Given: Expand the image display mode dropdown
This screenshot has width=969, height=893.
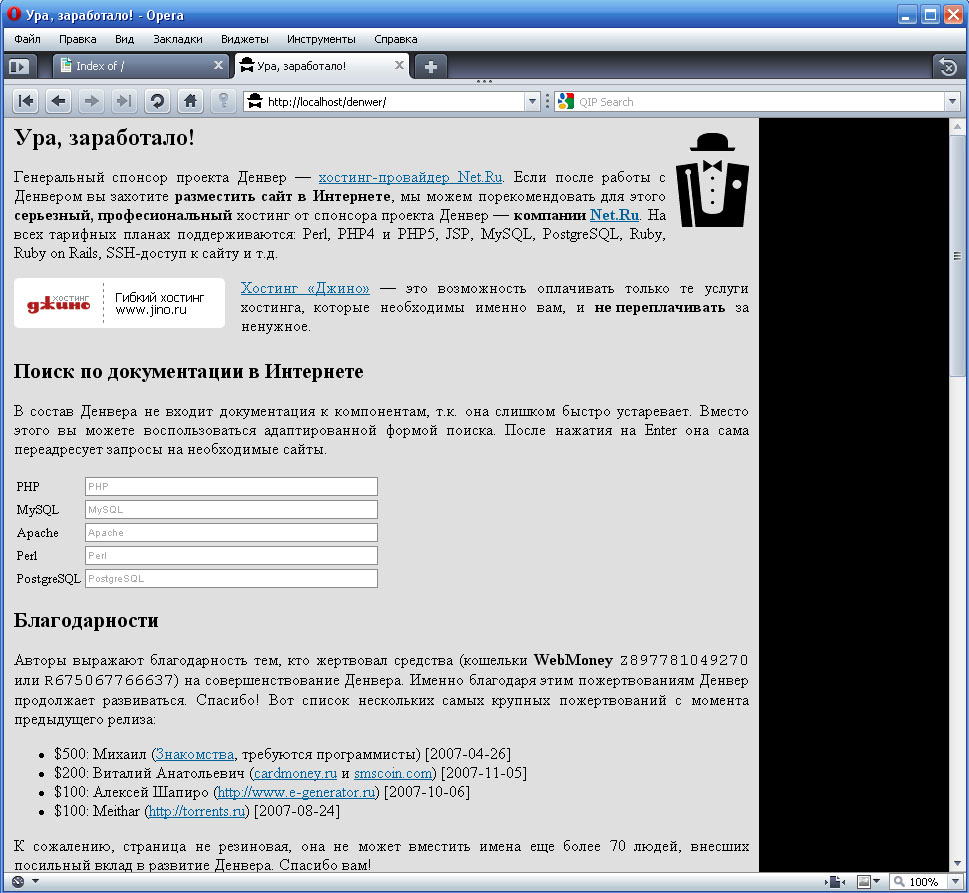Looking at the screenshot, I should 876,882.
